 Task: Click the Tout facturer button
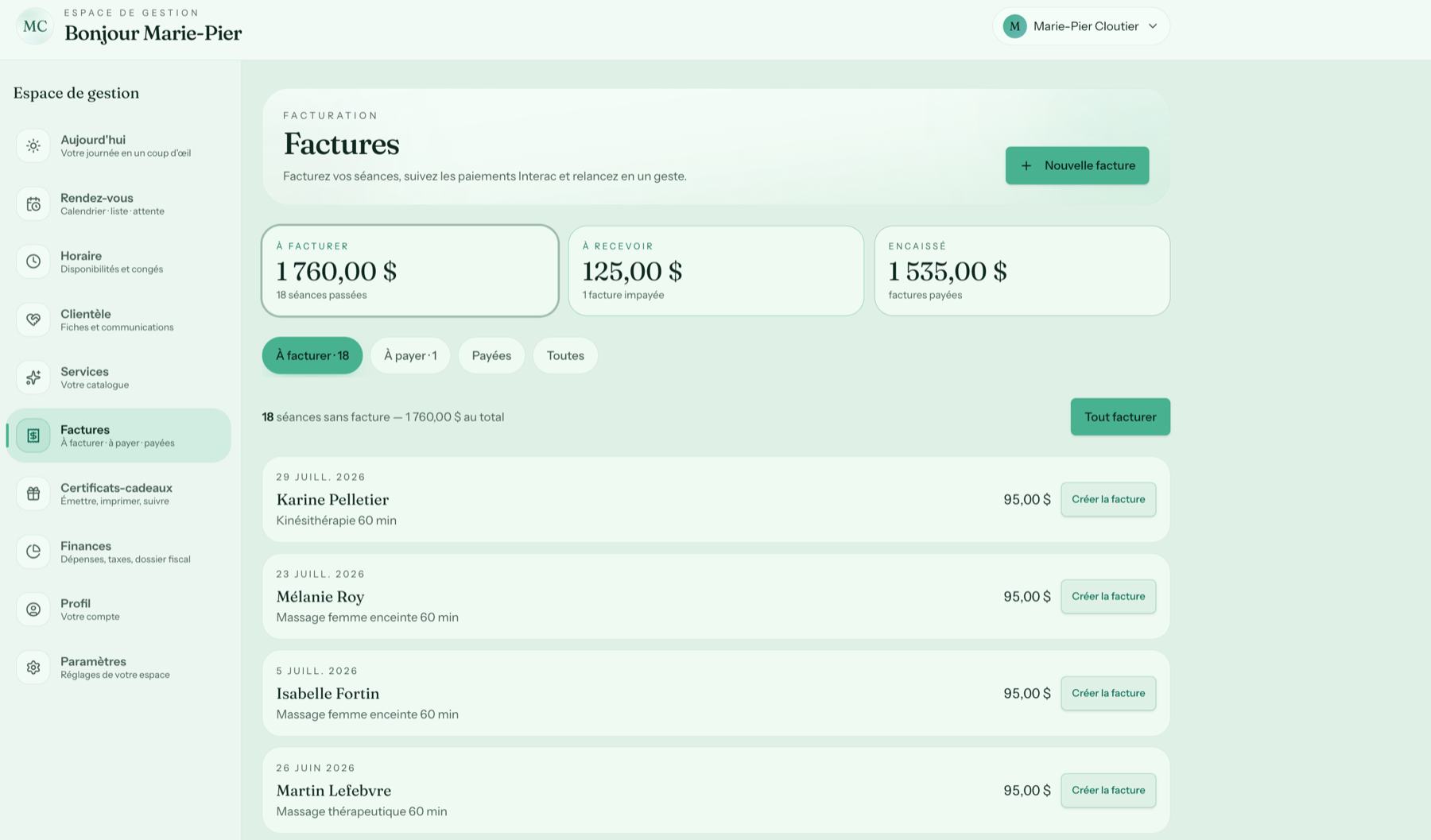click(1120, 416)
